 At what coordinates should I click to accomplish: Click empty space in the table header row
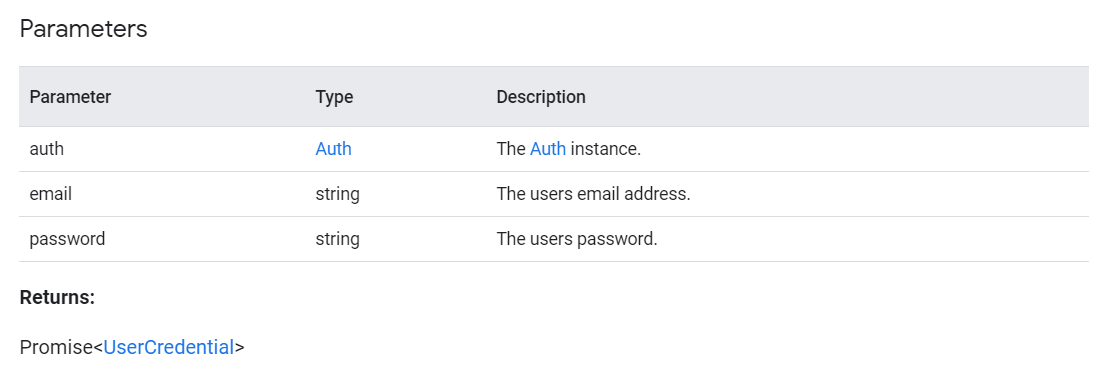[840, 97]
